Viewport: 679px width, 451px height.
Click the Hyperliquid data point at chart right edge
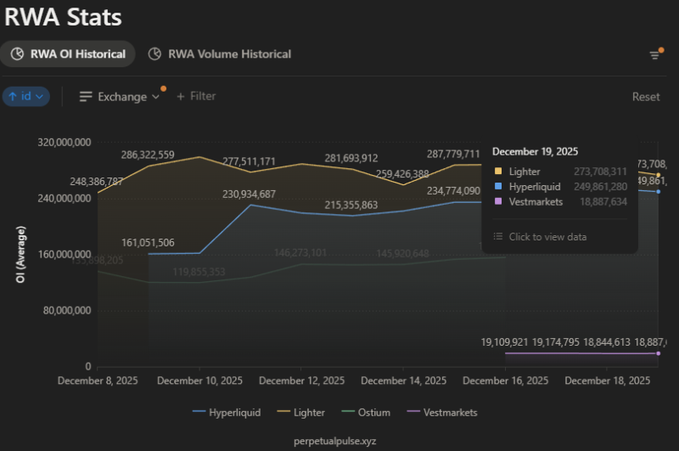[x=658, y=191]
